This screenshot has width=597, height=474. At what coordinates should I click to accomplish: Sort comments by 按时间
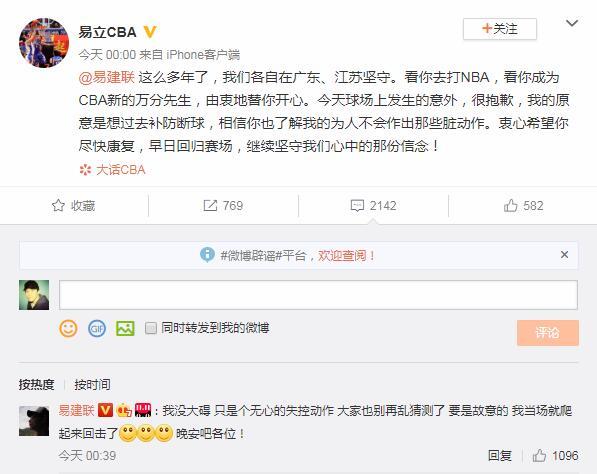pyautogui.click(x=93, y=385)
